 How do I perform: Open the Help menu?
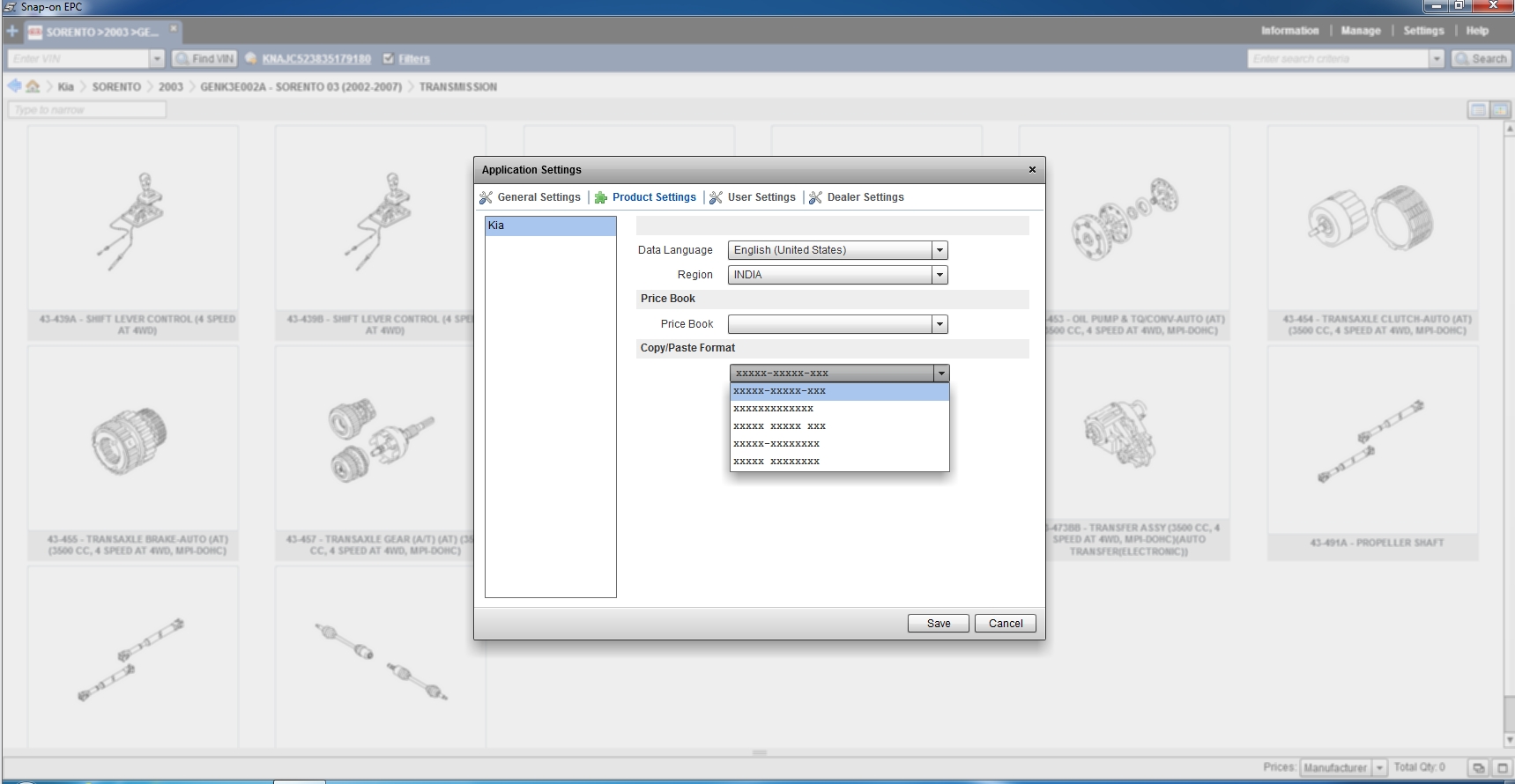(1477, 31)
